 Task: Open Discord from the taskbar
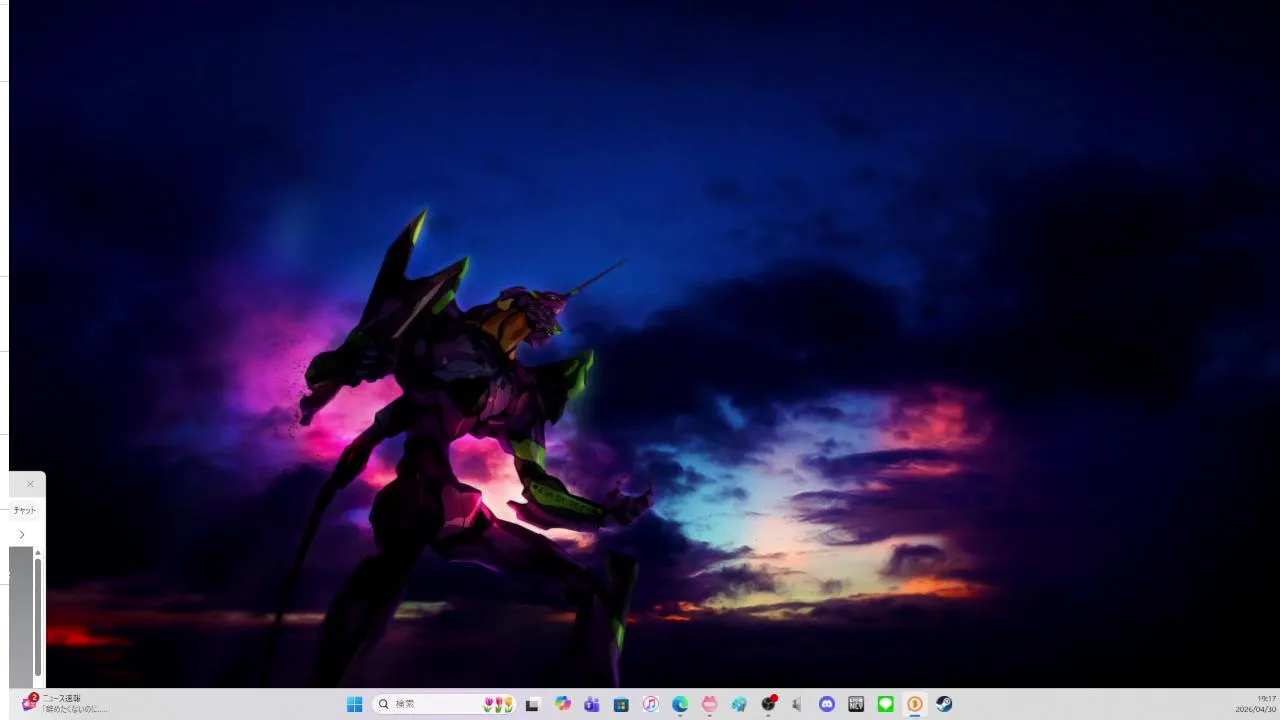click(x=827, y=704)
